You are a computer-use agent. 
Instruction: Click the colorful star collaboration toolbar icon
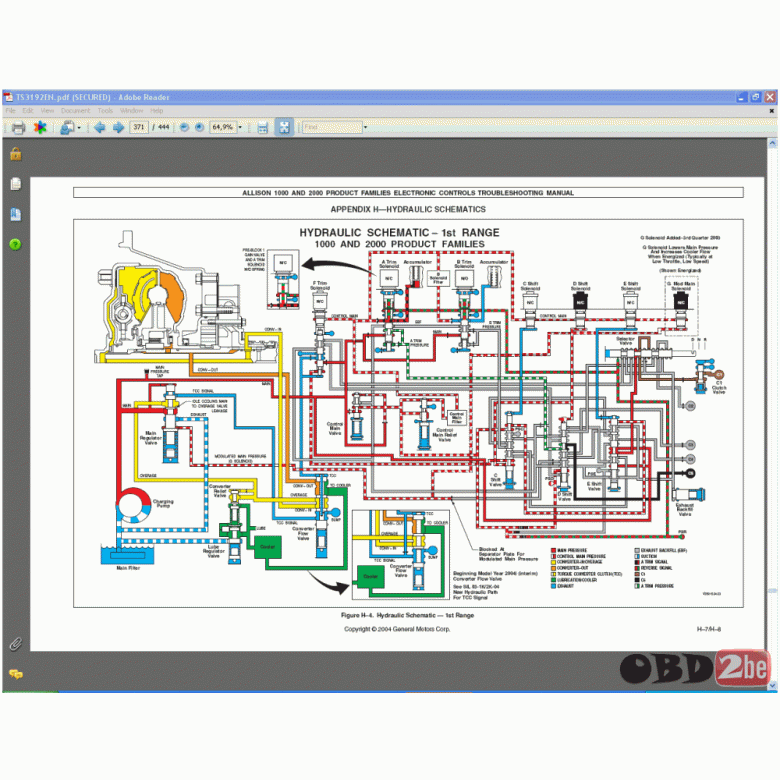coord(40,128)
